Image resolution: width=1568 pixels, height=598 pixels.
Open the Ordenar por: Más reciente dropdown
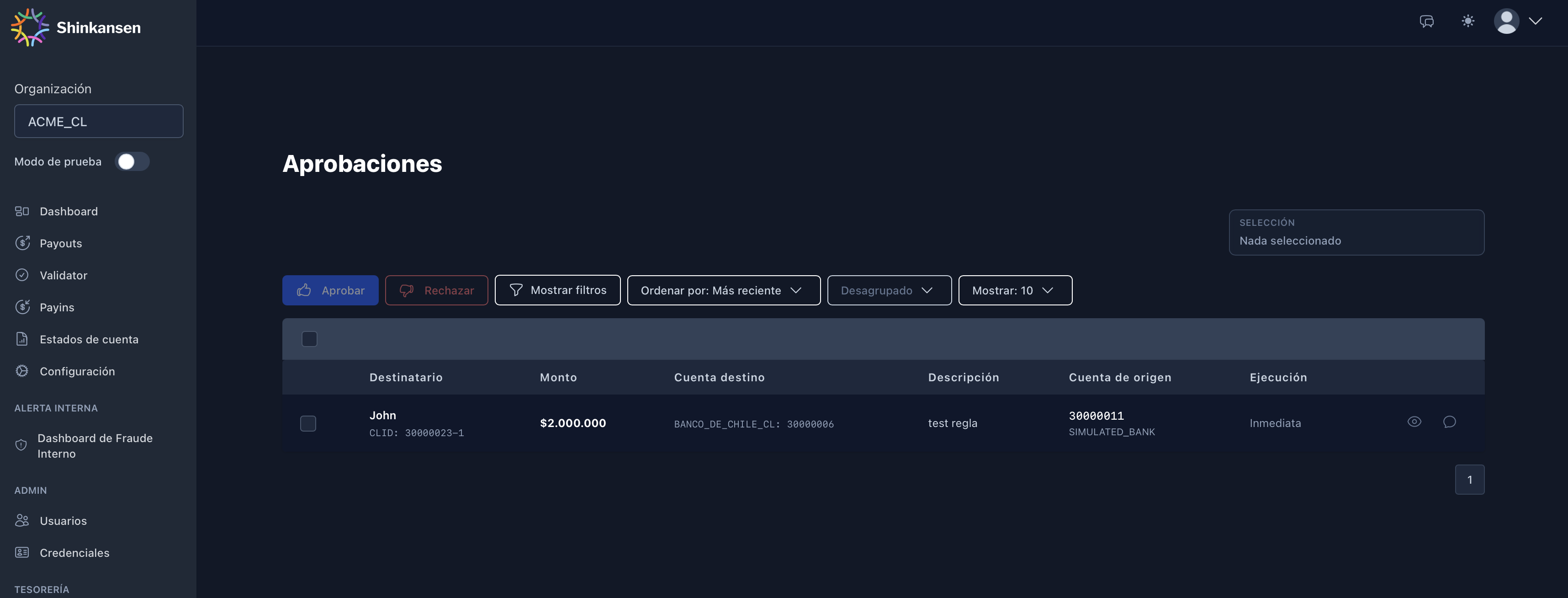click(x=724, y=290)
